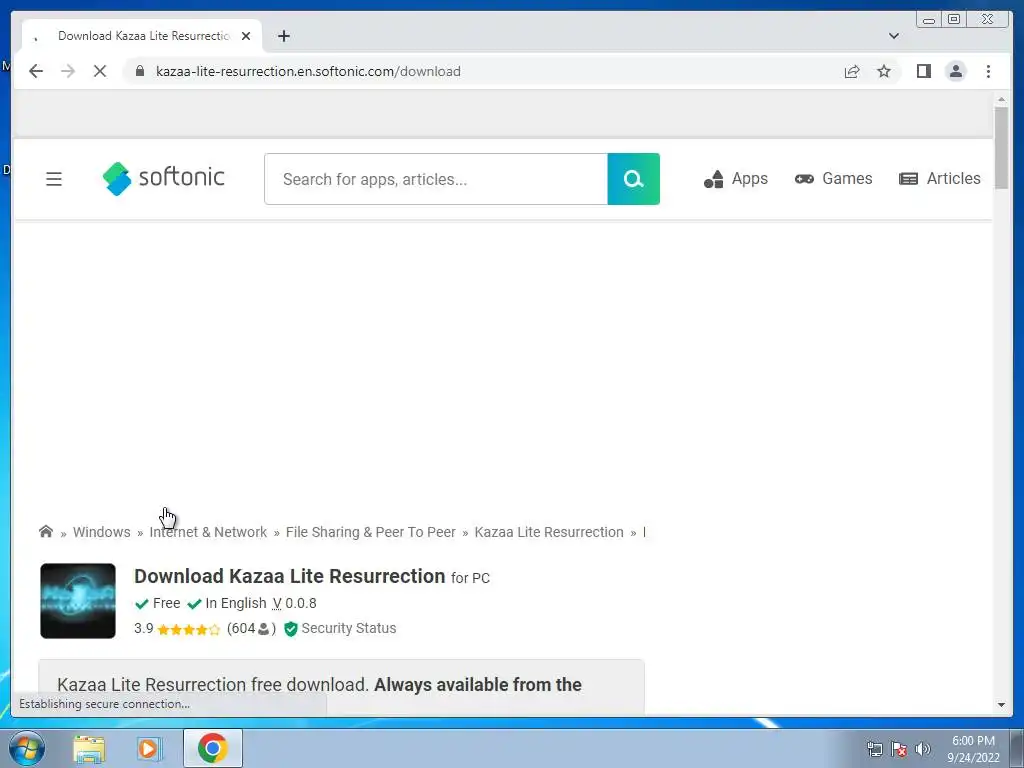Open the Articles section

(x=940, y=178)
